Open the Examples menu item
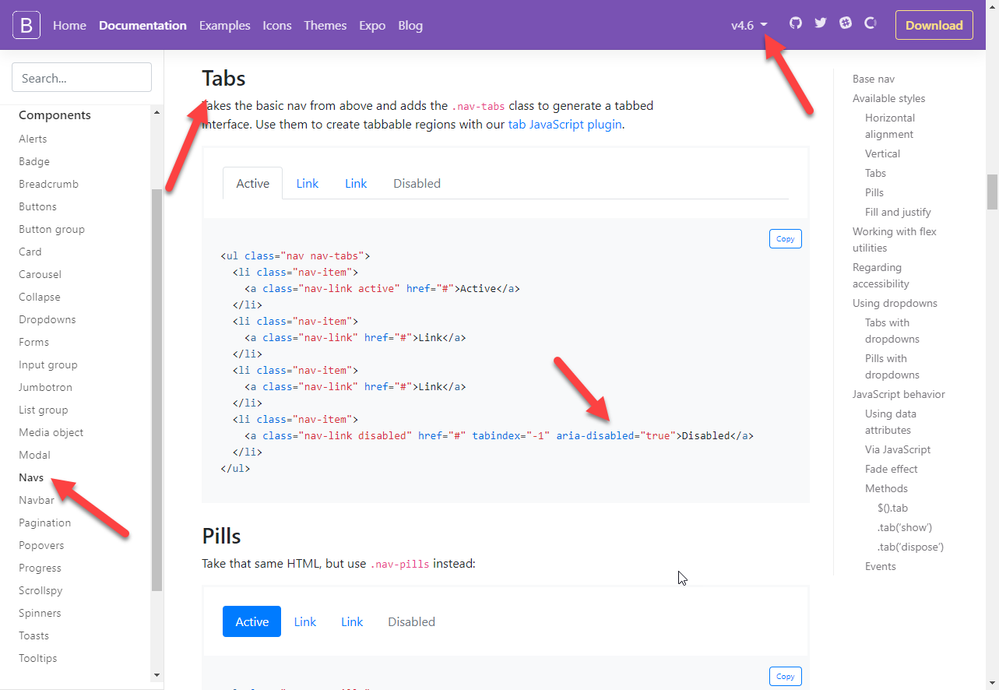Viewport: 999px width, 690px height. pos(225,25)
